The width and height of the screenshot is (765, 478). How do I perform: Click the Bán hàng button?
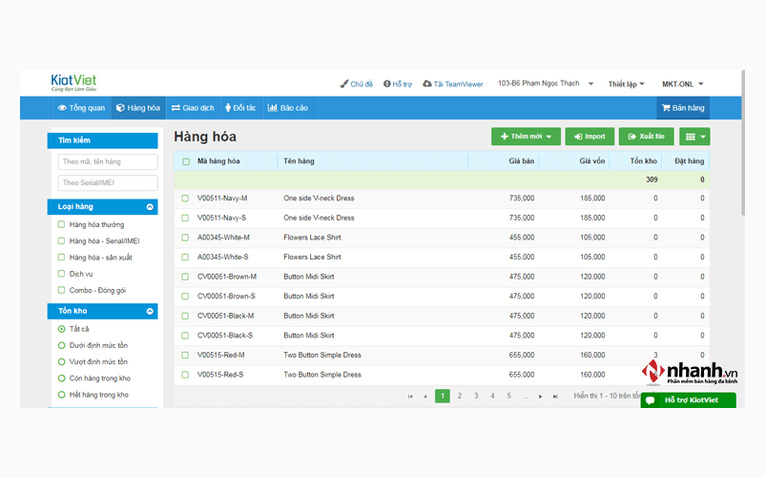tap(683, 108)
